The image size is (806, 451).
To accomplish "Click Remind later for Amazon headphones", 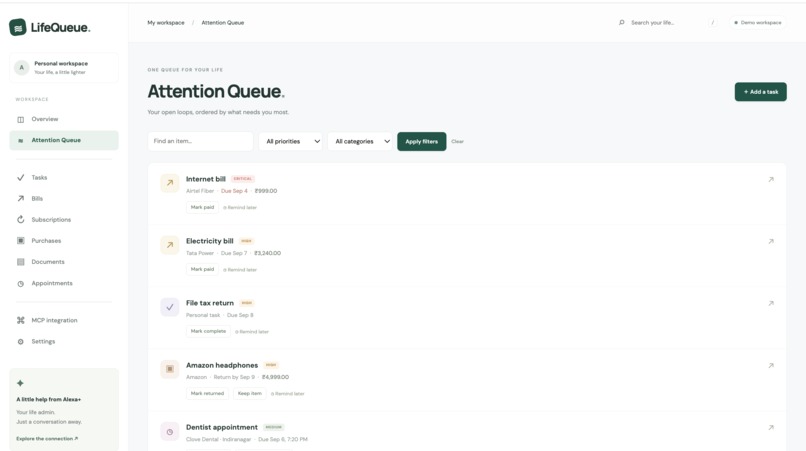I will pos(287,394).
